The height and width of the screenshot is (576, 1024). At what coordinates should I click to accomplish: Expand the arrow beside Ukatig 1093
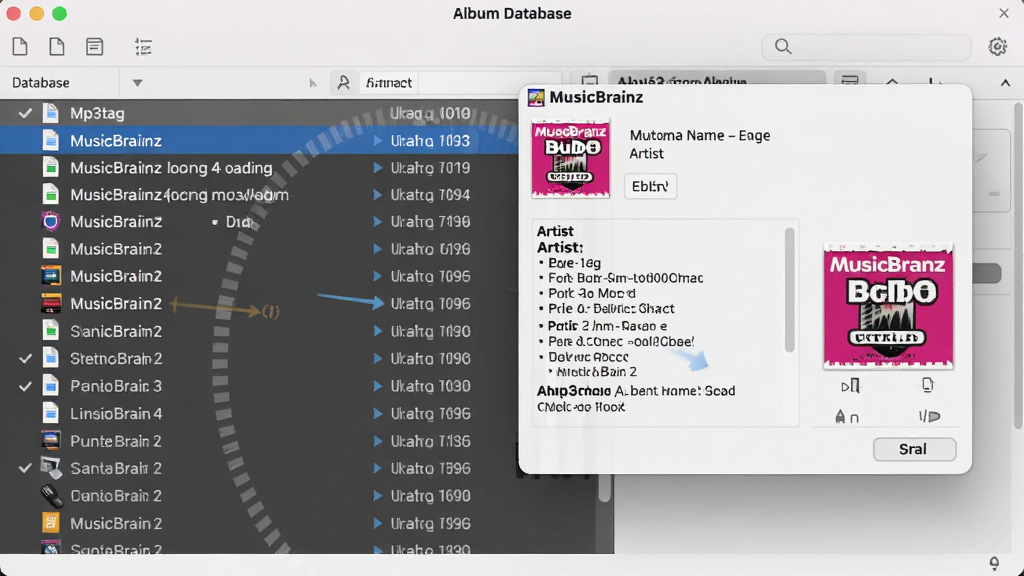tap(377, 140)
